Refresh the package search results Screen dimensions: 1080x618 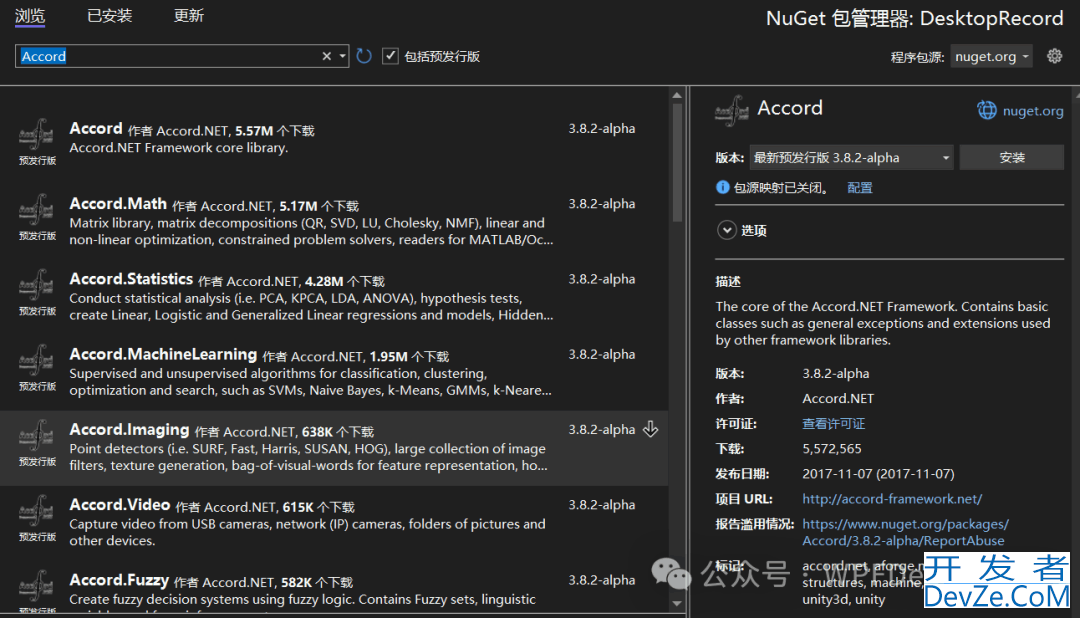pyautogui.click(x=364, y=56)
